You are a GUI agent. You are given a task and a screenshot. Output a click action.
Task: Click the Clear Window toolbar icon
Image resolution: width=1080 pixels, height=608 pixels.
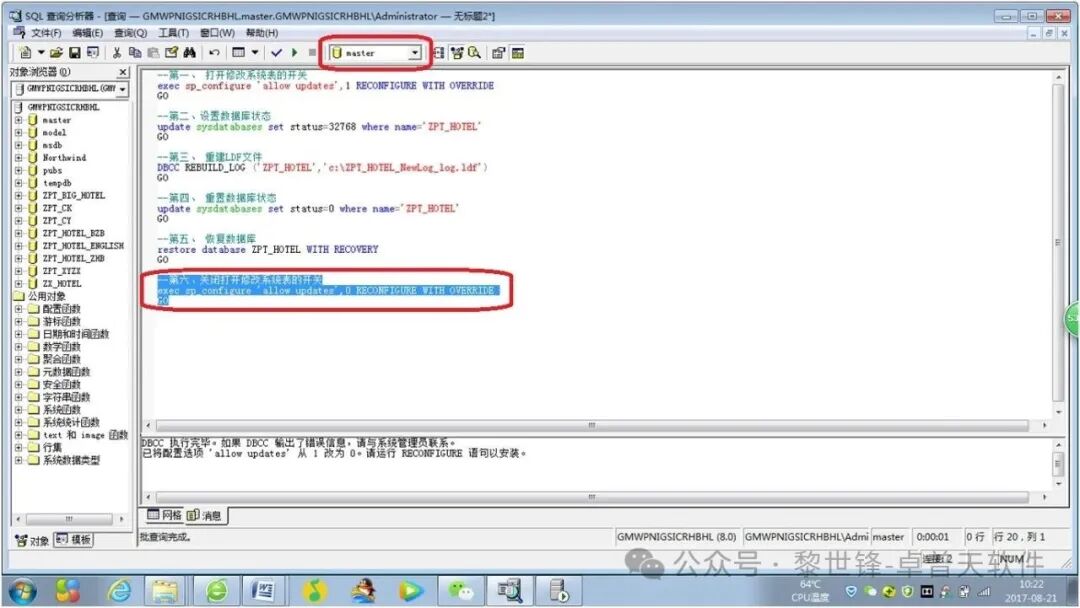coord(171,53)
